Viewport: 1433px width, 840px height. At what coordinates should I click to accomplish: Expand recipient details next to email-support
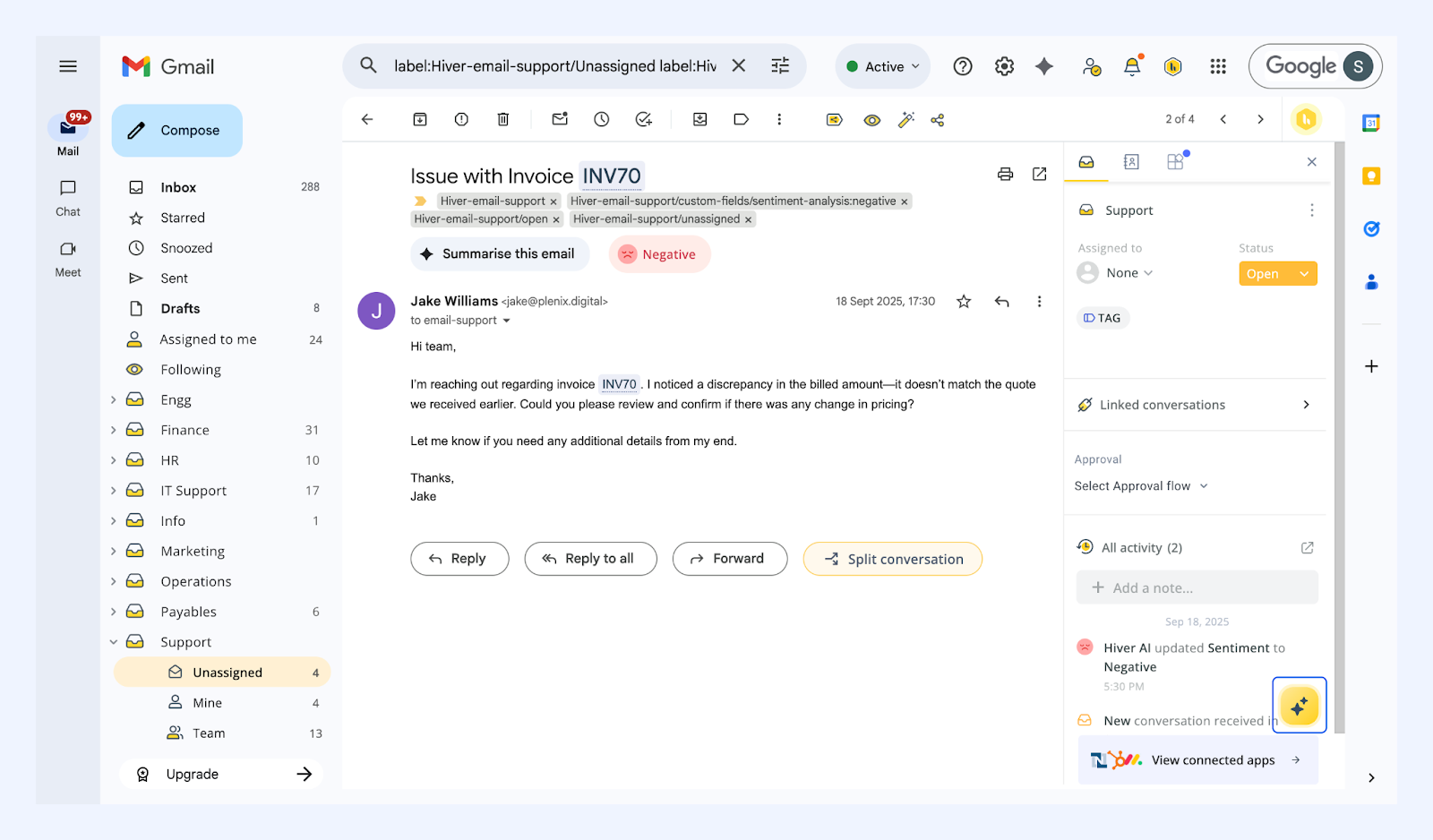[x=506, y=321]
